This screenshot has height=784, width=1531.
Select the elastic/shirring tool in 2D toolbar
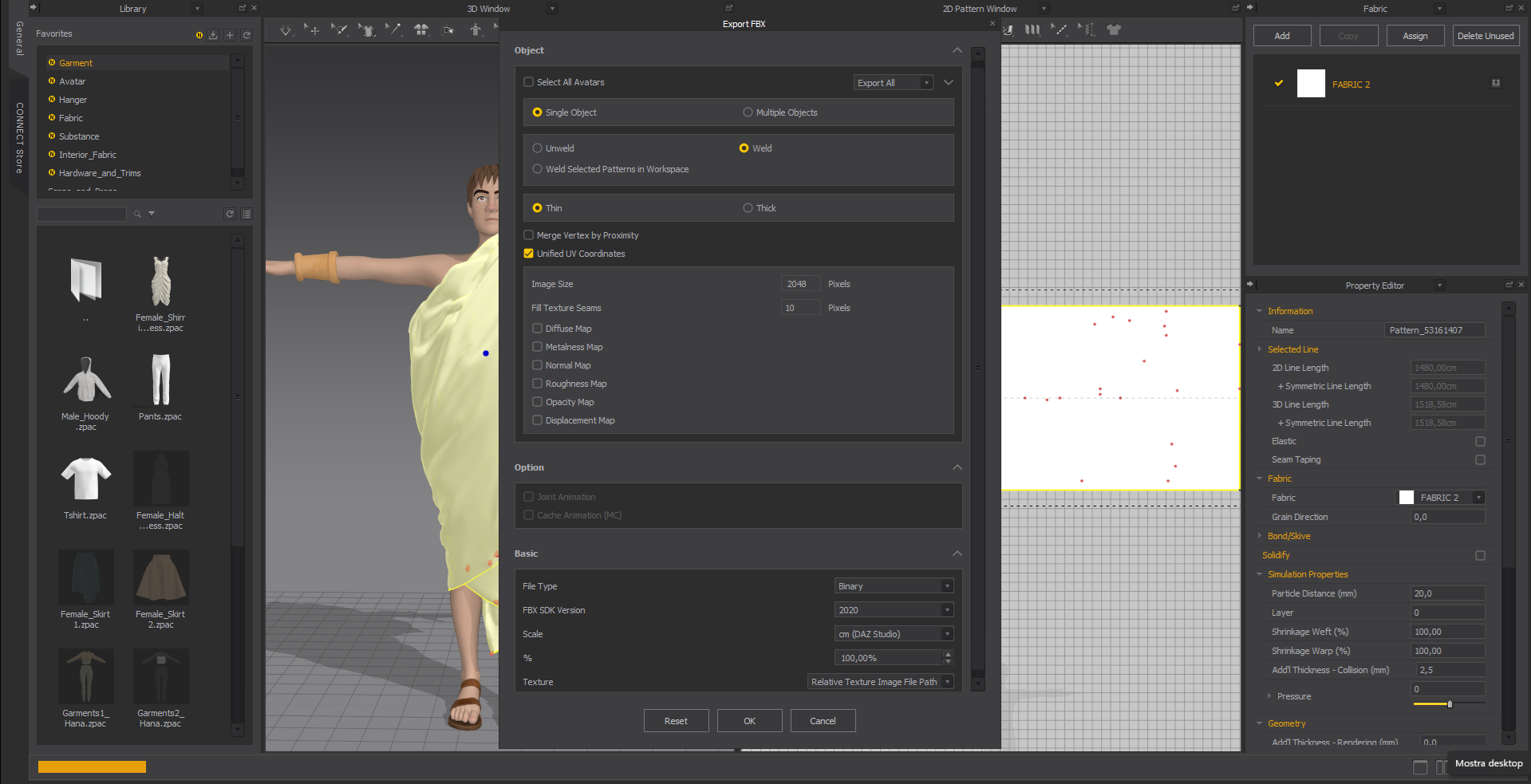pos(1086,30)
